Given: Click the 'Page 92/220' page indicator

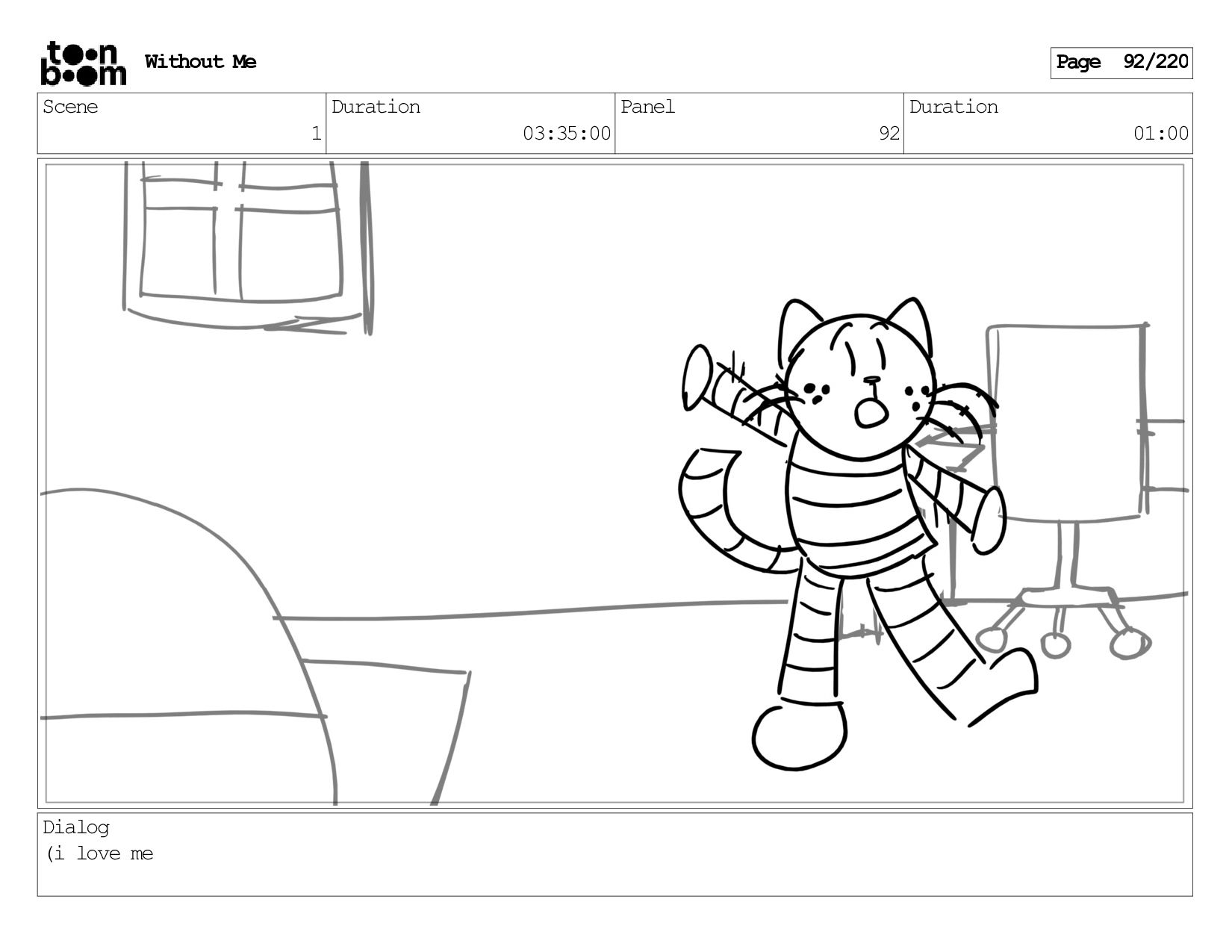Looking at the screenshot, I should (1121, 63).
